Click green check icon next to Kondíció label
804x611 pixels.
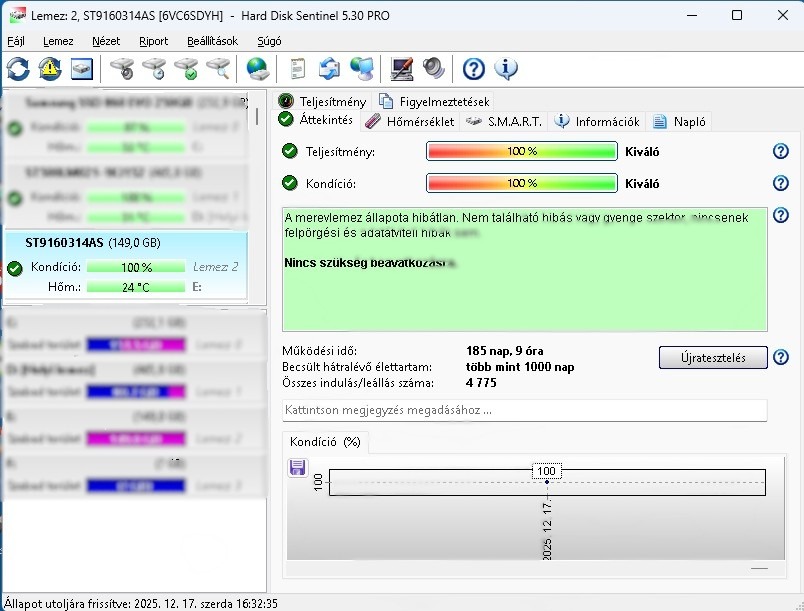point(290,183)
